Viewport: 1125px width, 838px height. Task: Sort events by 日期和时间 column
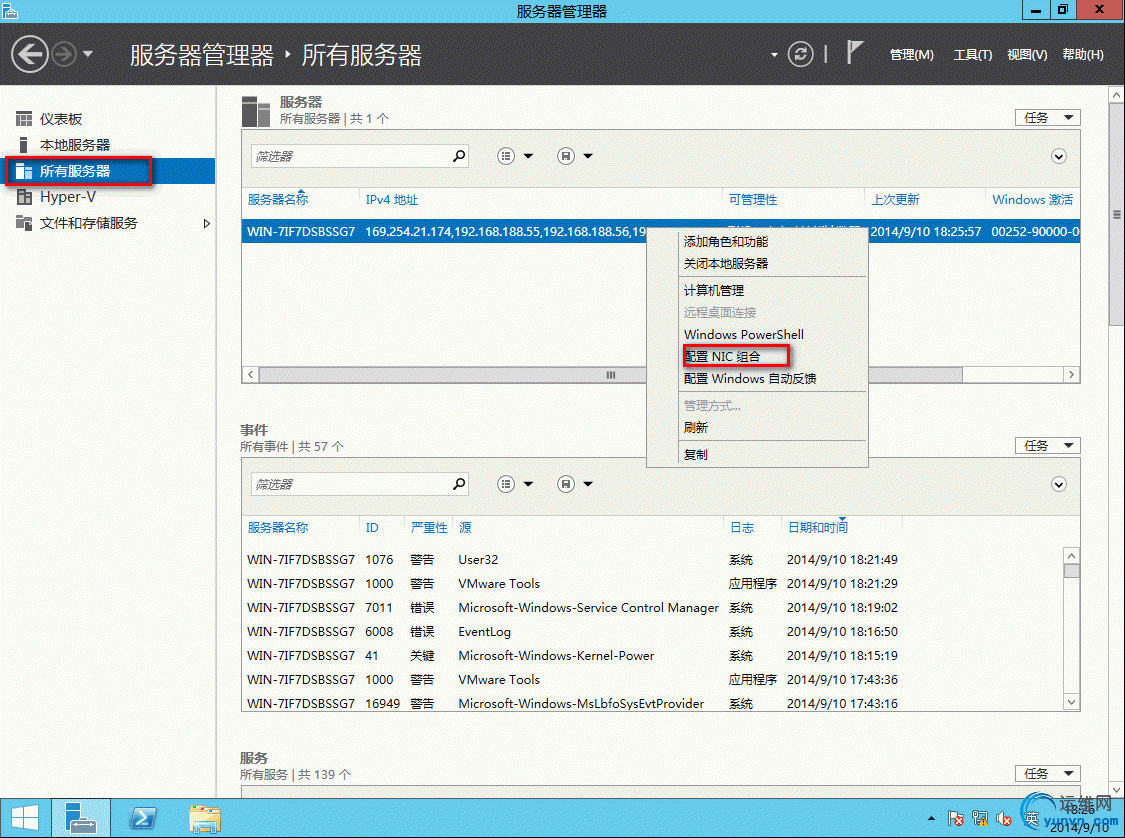click(817, 527)
